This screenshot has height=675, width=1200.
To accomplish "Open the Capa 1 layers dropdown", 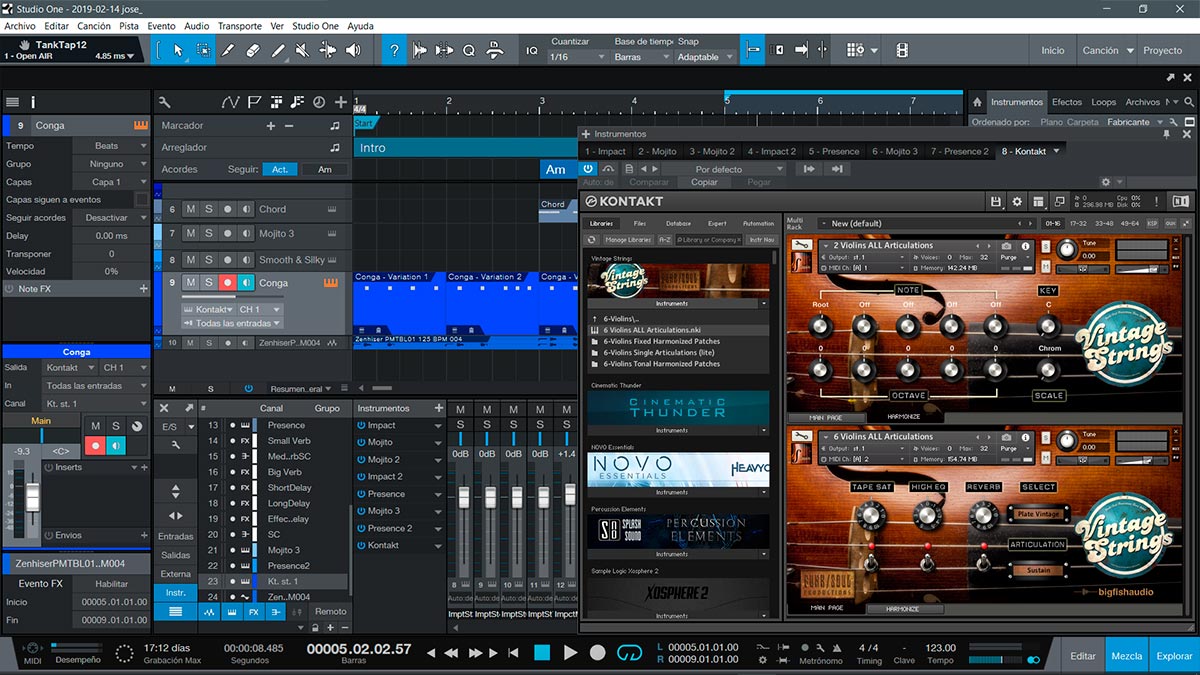I will (110, 182).
